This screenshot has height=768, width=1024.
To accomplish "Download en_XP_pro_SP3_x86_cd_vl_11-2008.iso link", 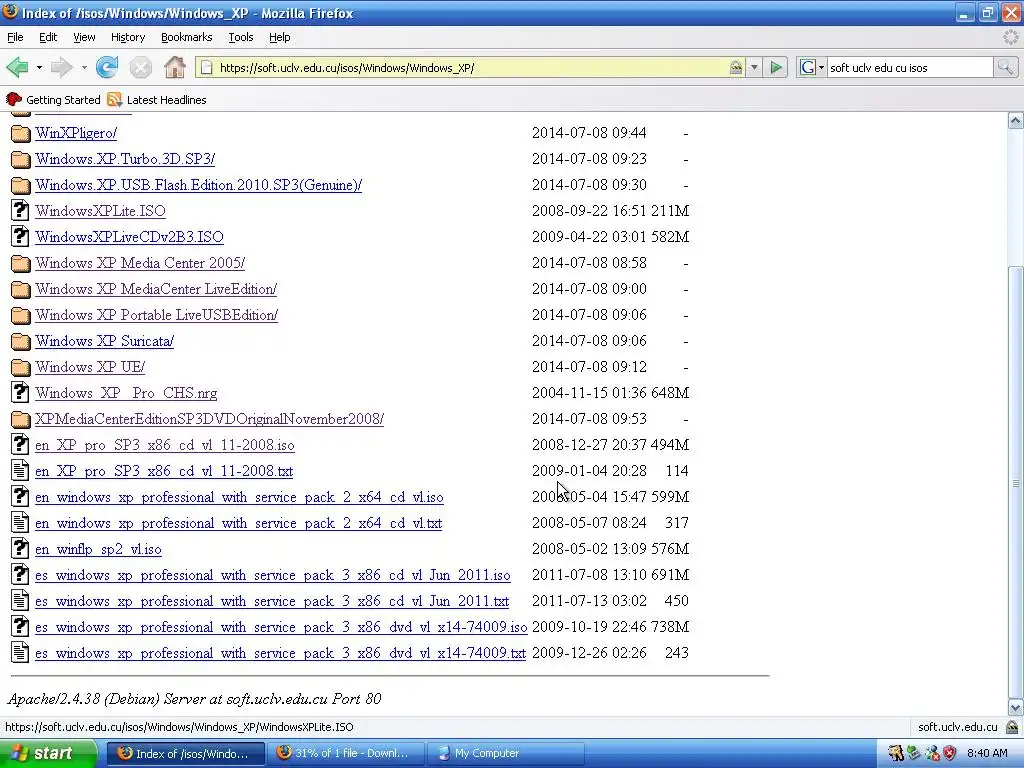I will [x=165, y=445].
